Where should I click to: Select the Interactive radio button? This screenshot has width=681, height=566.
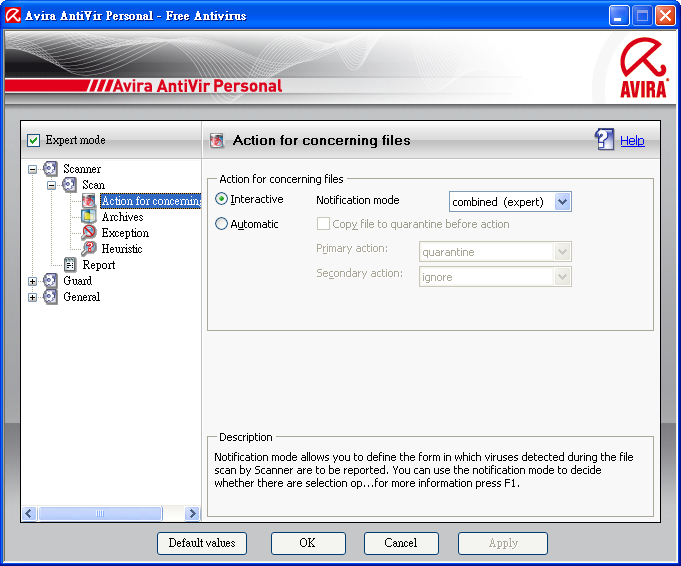221,199
